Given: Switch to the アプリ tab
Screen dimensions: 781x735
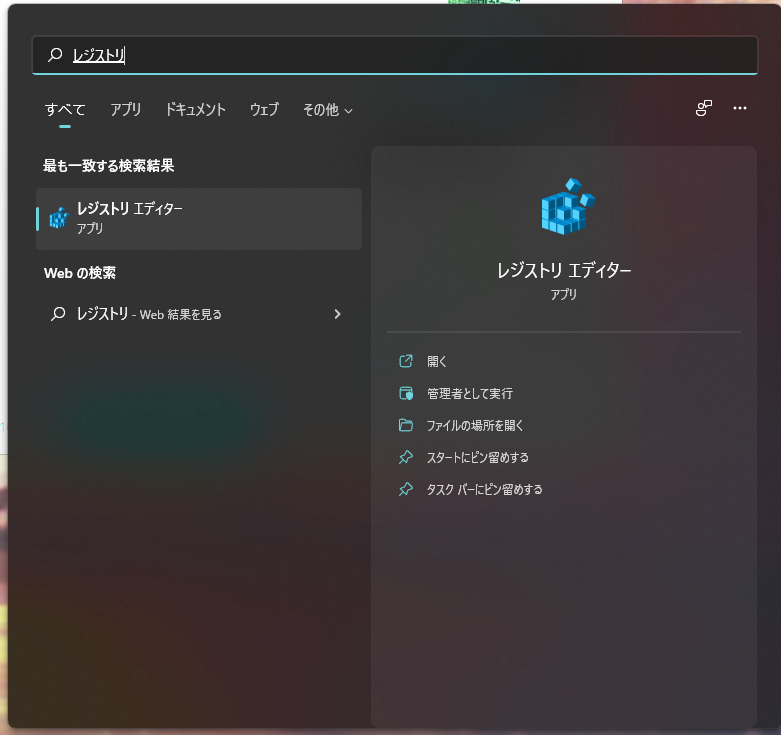Looking at the screenshot, I should [x=126, y=109].
